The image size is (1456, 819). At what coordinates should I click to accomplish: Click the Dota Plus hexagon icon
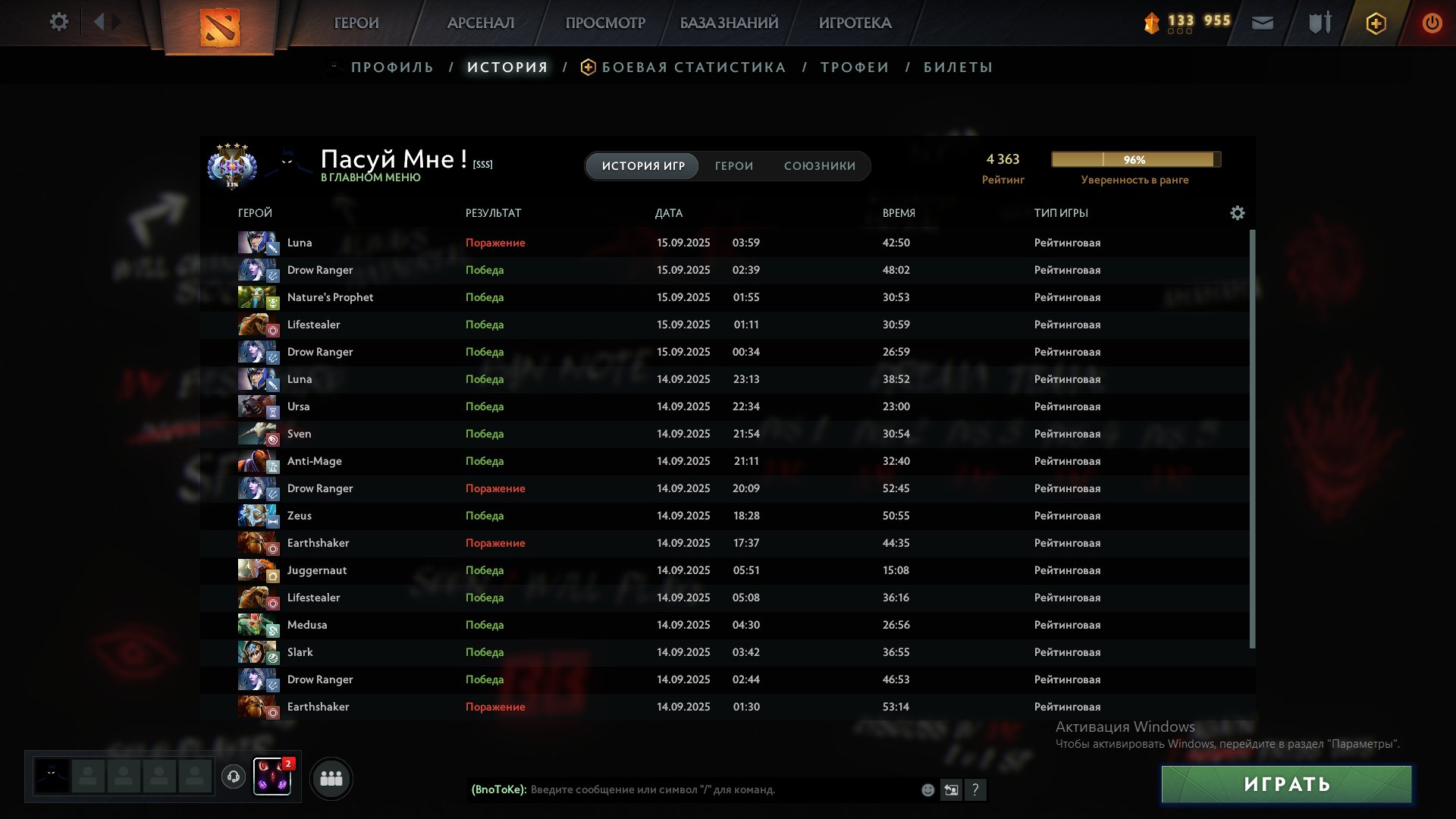[x=1375, y=23]
